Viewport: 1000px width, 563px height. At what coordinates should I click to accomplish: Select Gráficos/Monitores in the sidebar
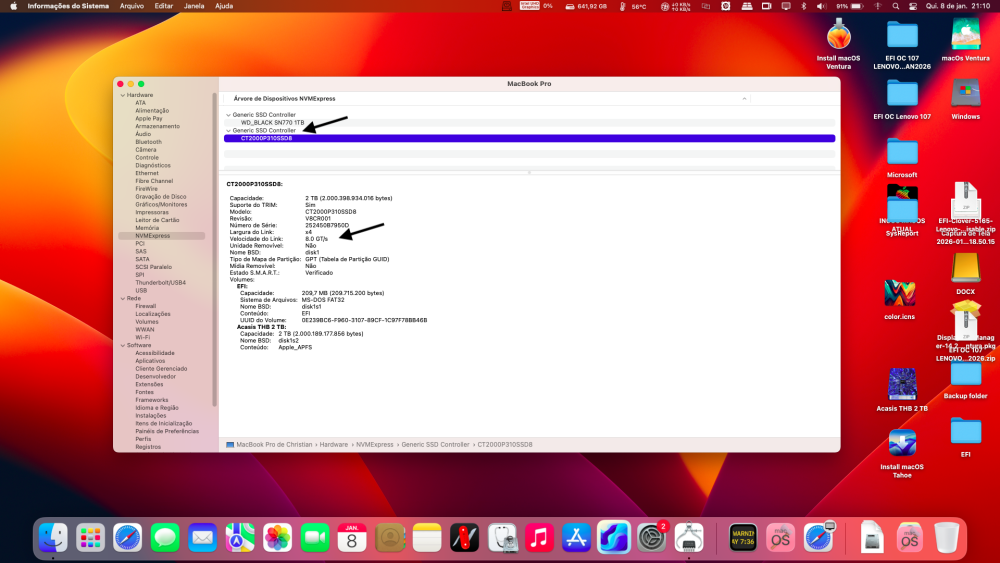coord(161,205)
